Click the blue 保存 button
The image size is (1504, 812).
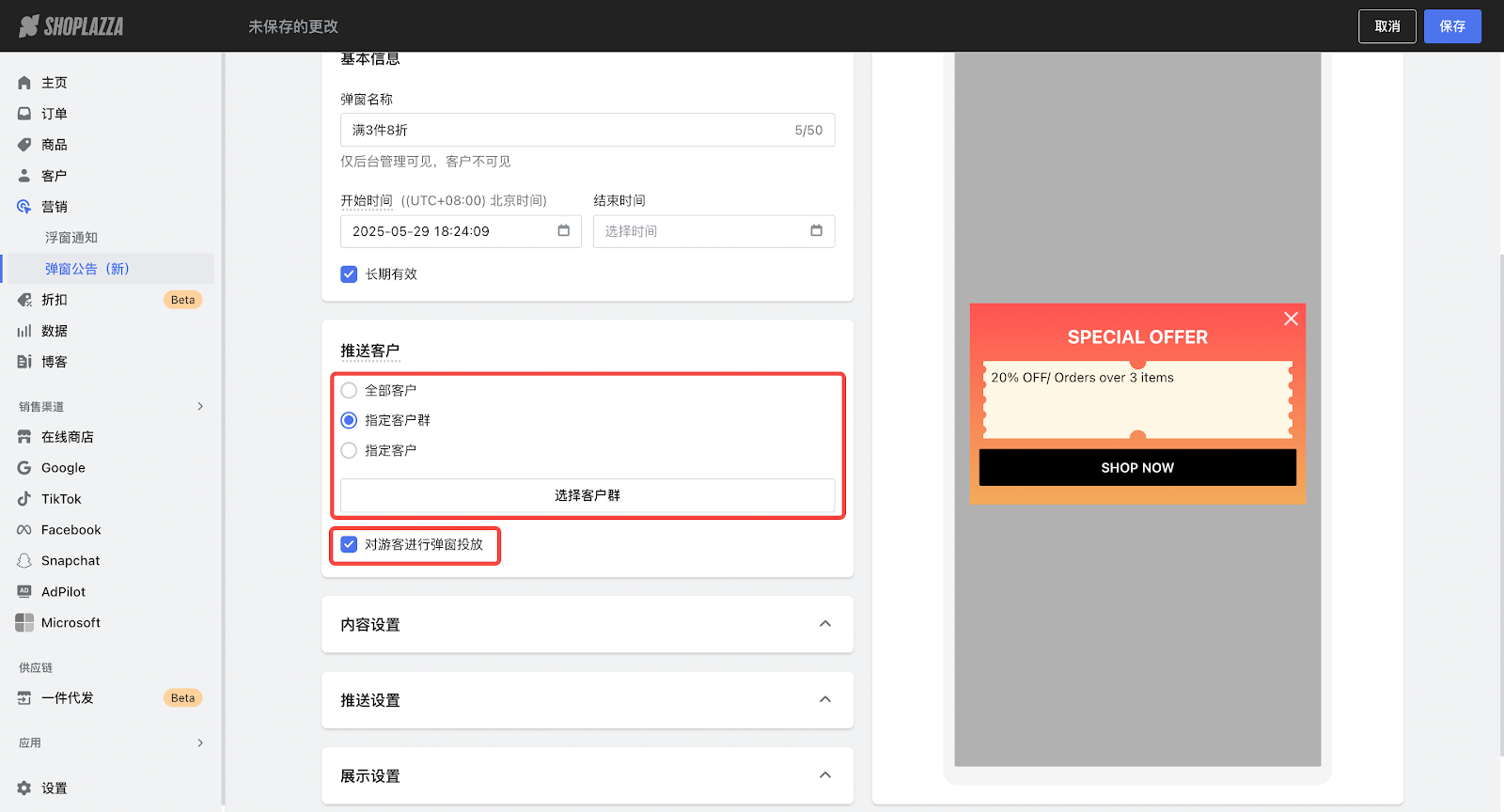pos(1451,26)
